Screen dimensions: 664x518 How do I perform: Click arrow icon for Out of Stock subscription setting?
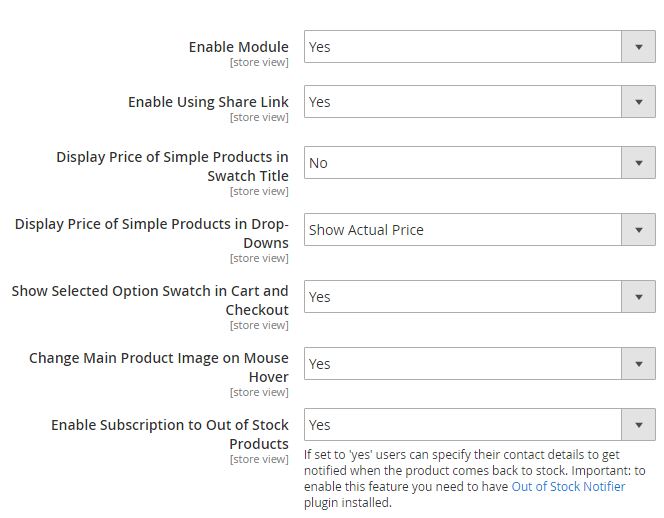[639, 425]
